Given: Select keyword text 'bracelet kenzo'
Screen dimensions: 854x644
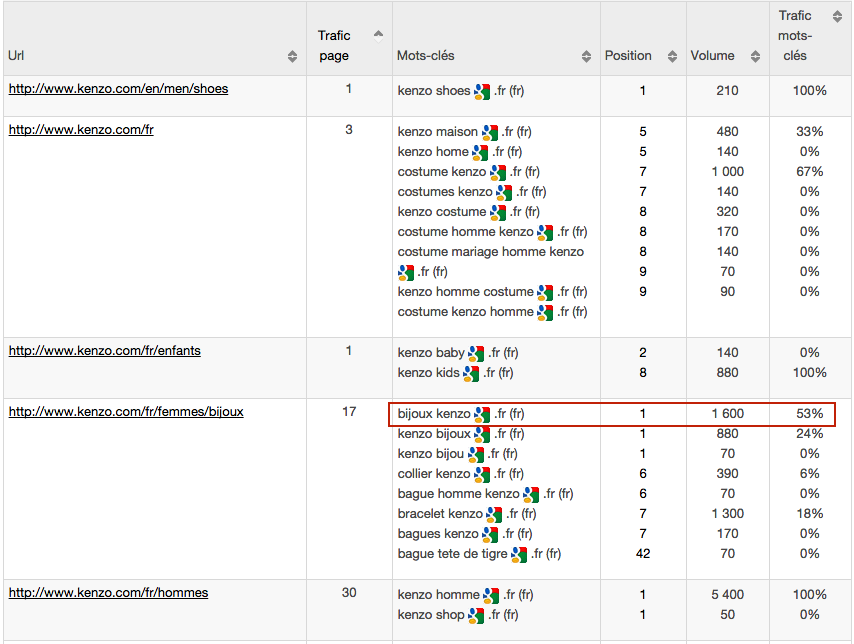Looking at the screenshot, I should point(440,514).
